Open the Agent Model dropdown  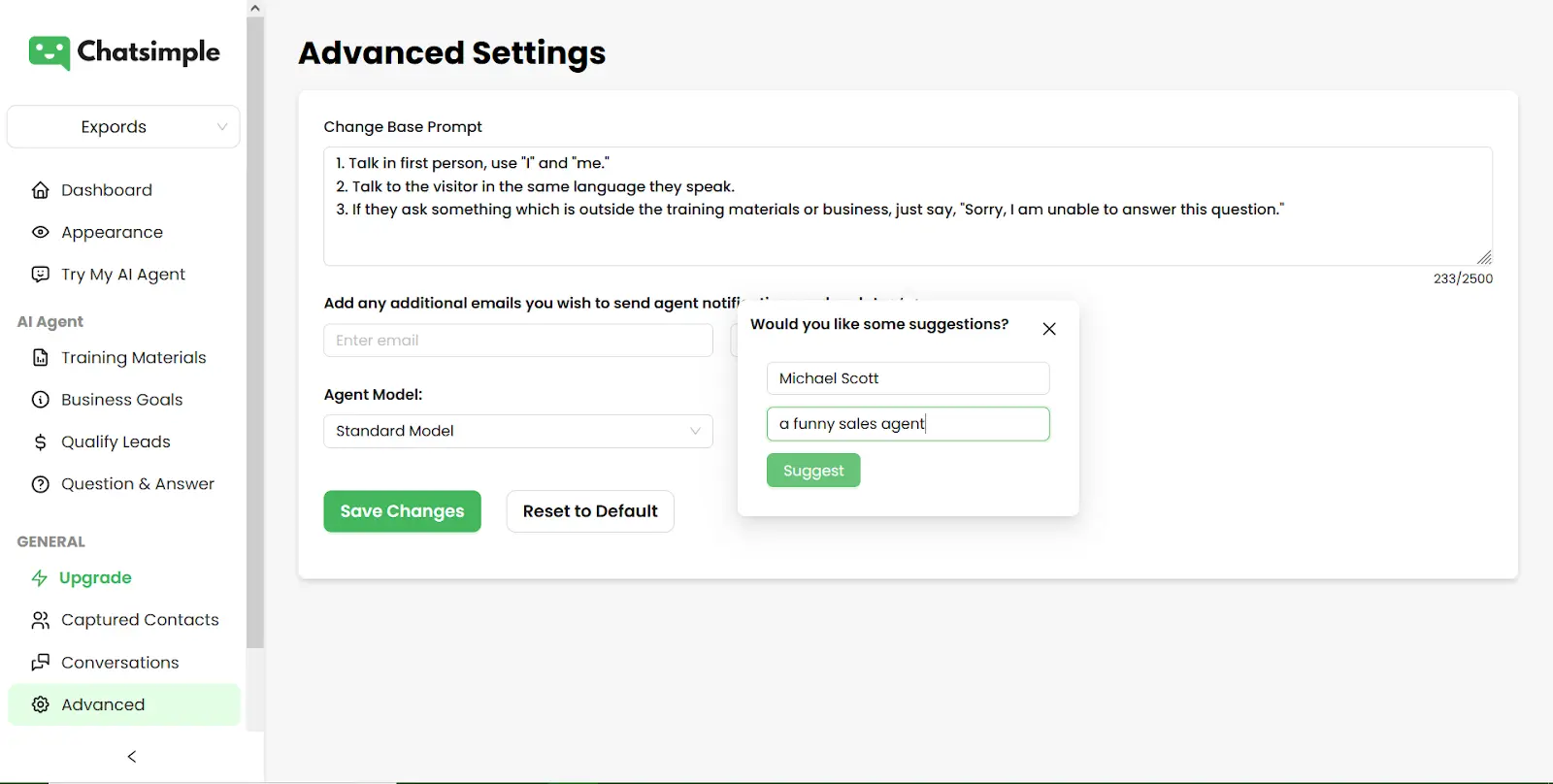(517, 431)
